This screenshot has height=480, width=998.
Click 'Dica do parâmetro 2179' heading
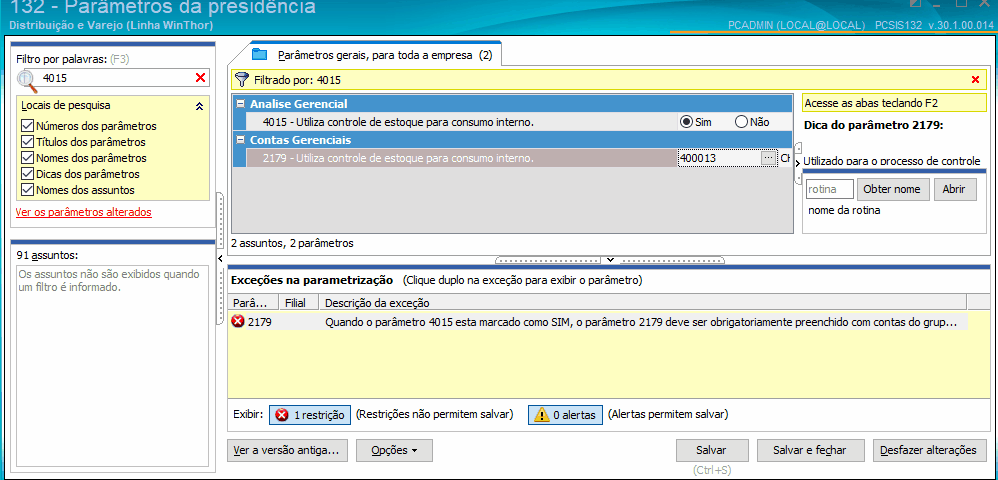point(873,125)
